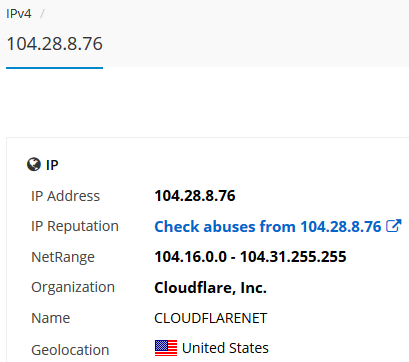Click the United States geolocation text

coord(225,348)
